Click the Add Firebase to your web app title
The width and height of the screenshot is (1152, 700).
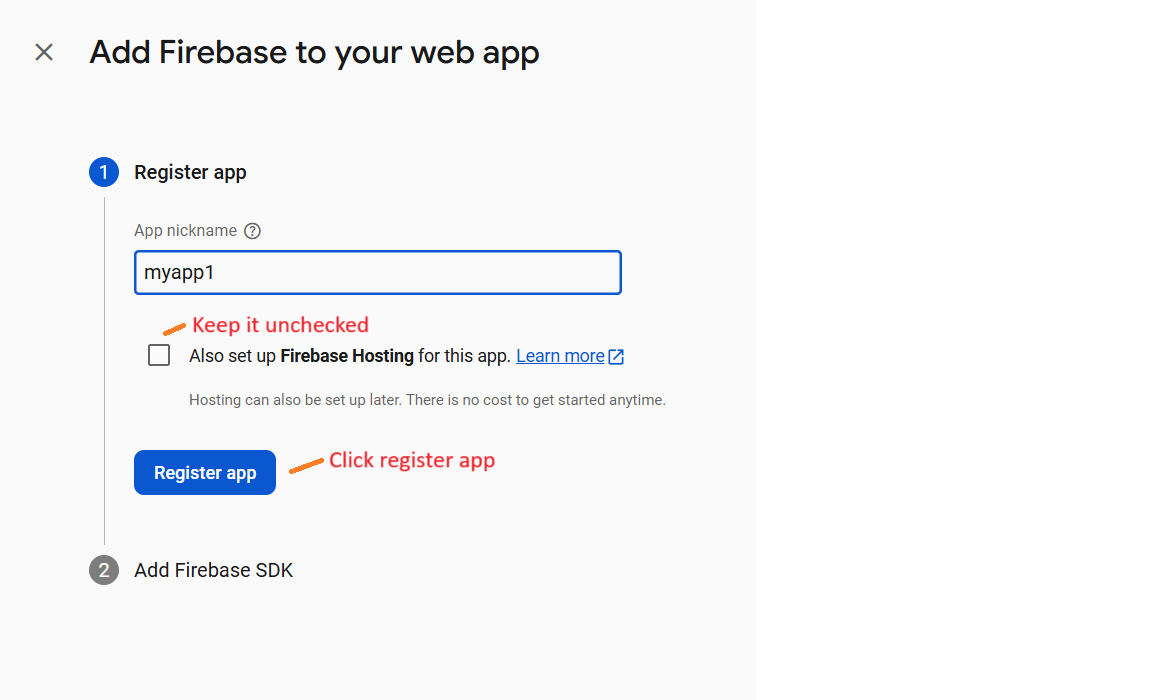pos(314,52)
